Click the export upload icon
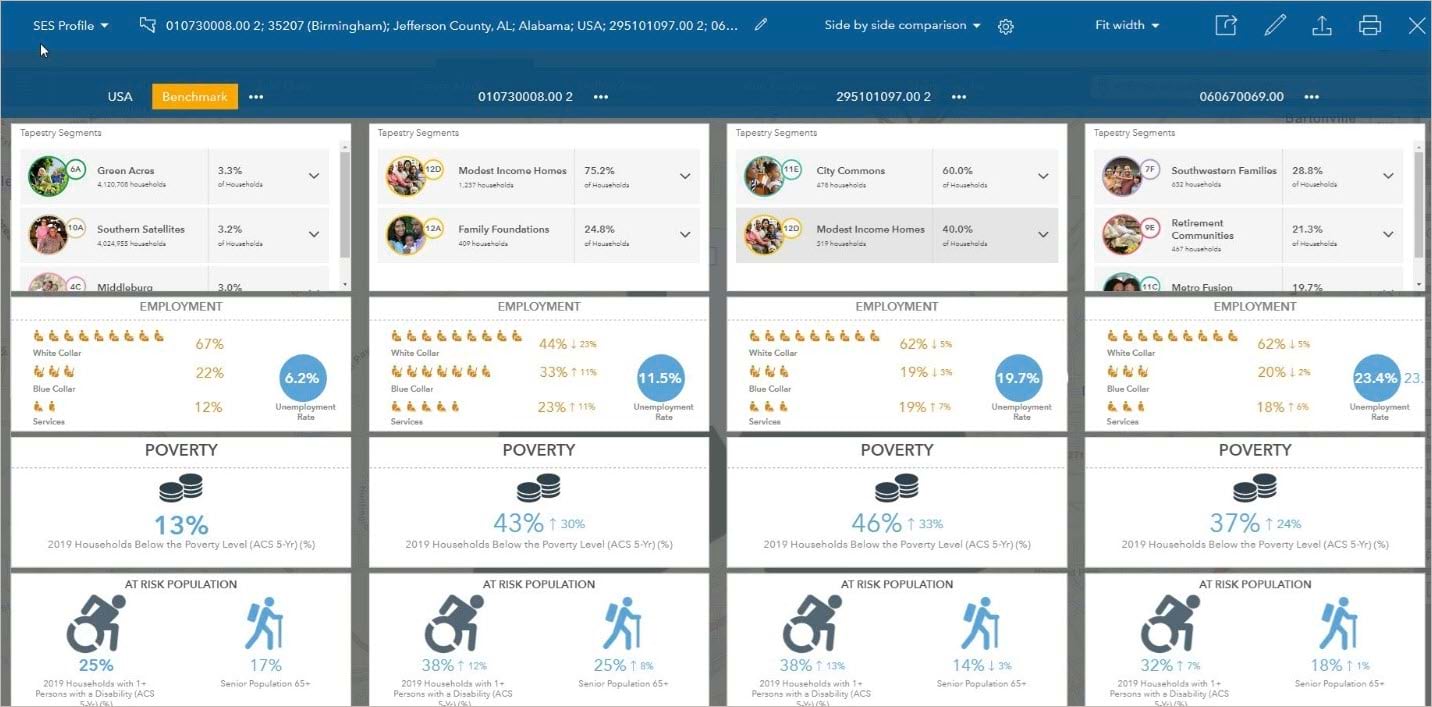The image size is (1432, 707). (x=1322, y=25)
